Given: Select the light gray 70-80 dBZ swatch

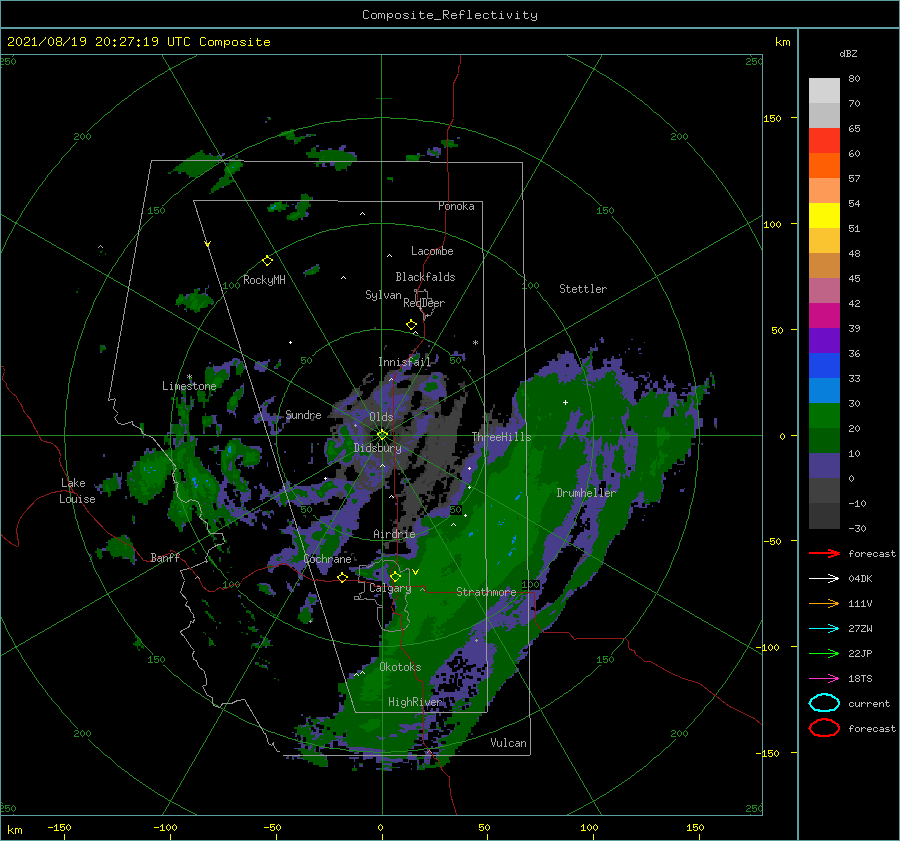Looking at the screenshot, I should 824,91.
